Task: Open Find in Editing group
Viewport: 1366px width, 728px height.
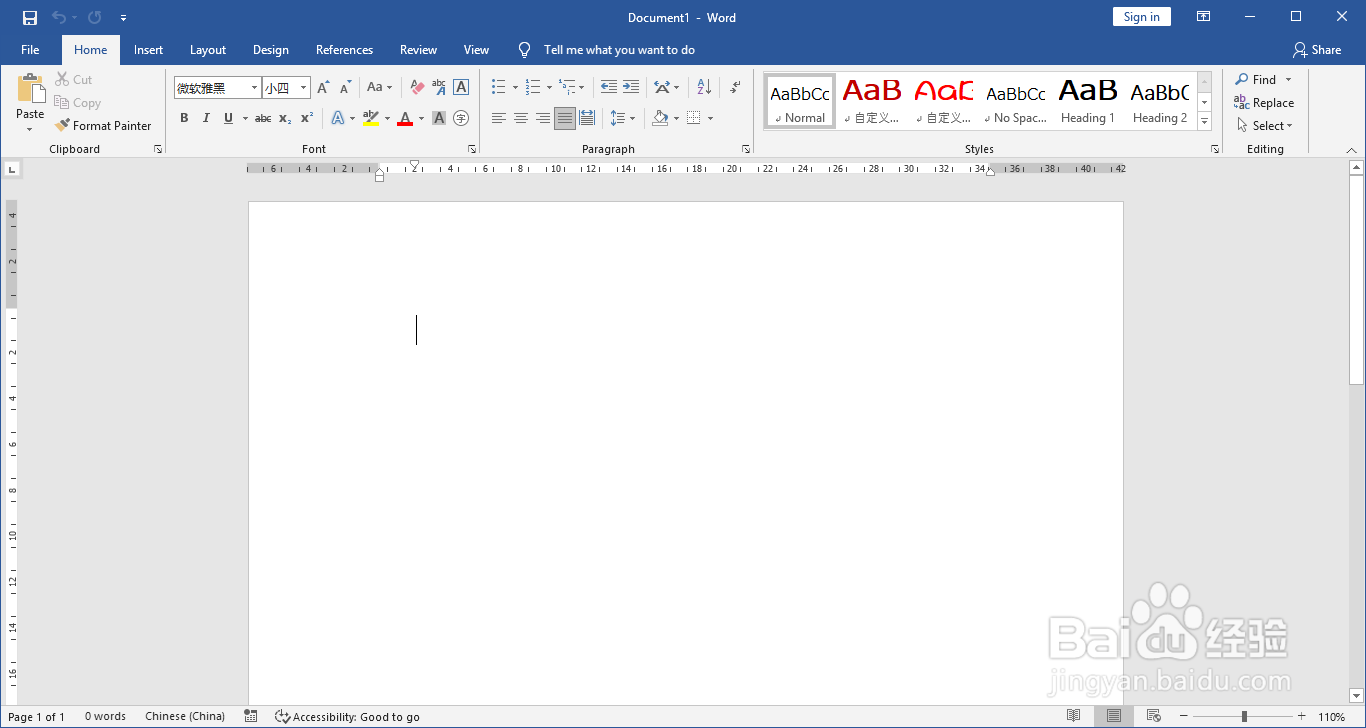Action: pos(1256,80)
